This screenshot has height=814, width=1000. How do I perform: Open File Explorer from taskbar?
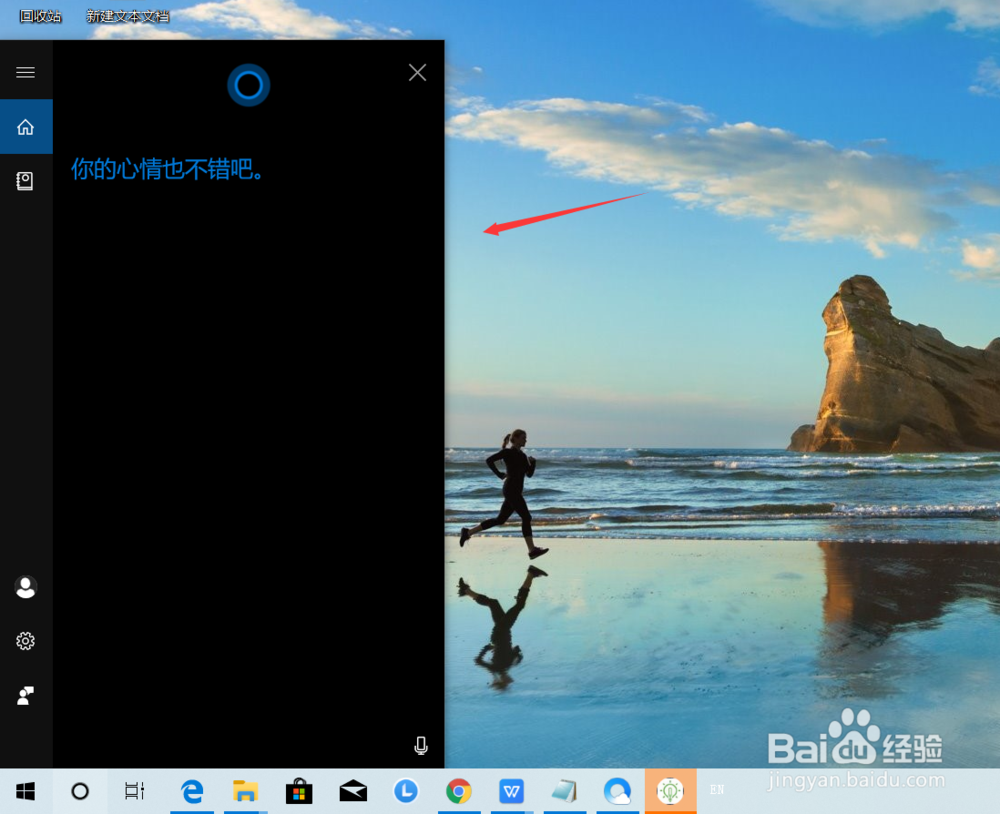click(246, 791)
